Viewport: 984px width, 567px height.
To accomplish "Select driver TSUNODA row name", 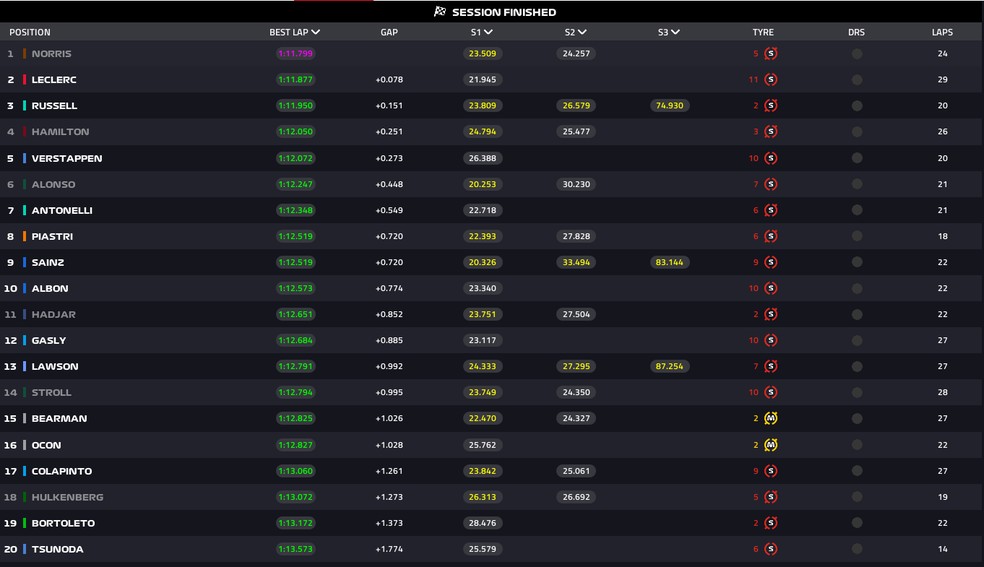I will coord(57,549).
